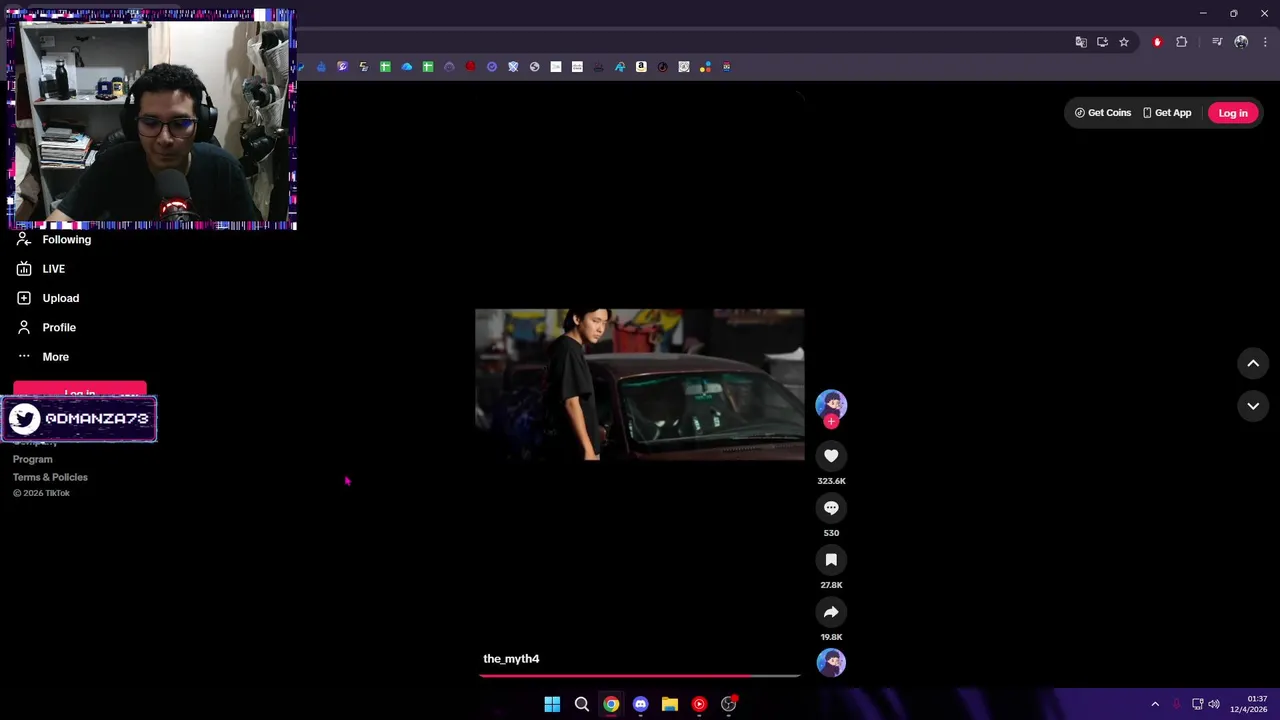Open Chrome extensions puzzle icon

1182,42
